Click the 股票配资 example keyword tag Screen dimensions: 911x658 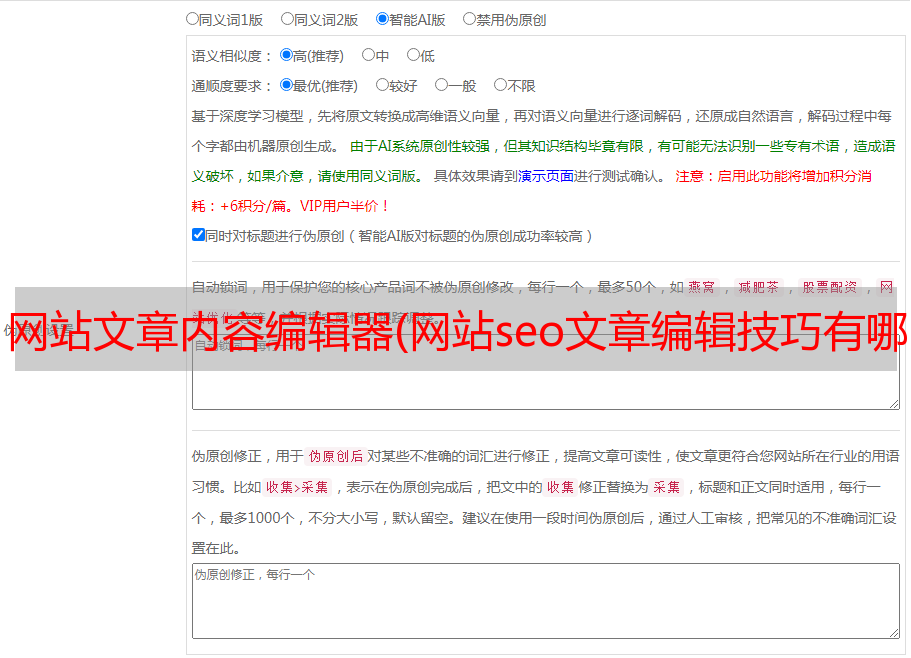[x=830, y=287]
